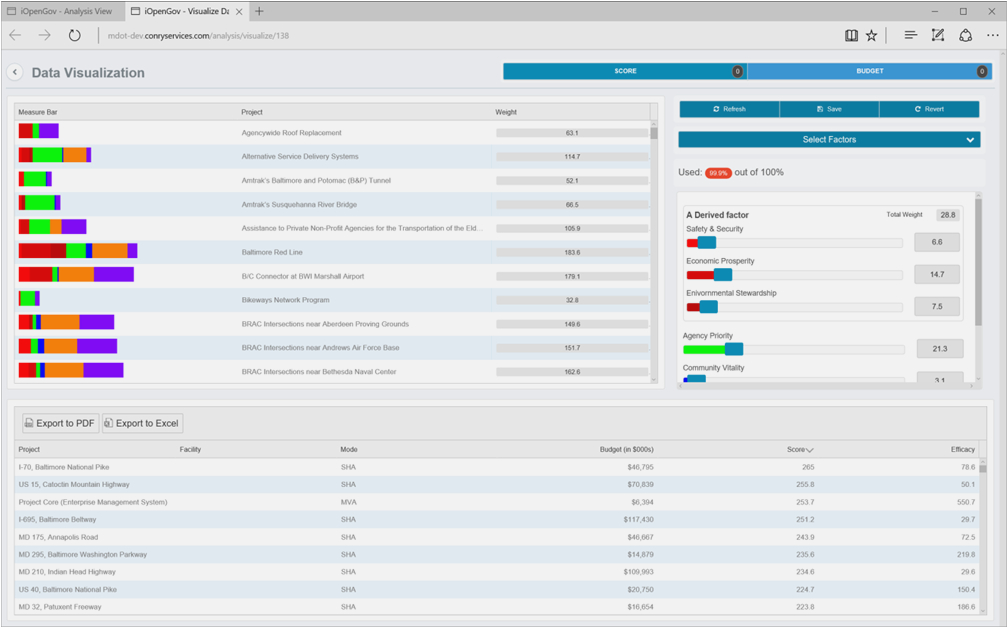Switch to the BUDGET tab
1008x628 pixels.
click(x=869, y=71)
